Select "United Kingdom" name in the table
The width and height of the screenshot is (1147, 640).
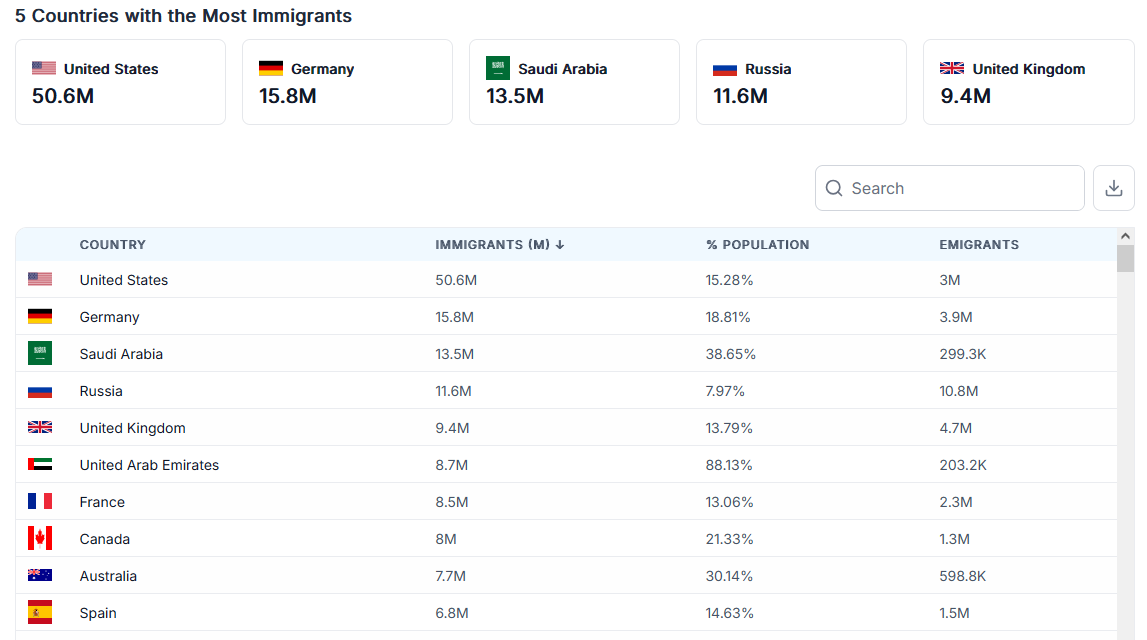click(x=132, y=428)
